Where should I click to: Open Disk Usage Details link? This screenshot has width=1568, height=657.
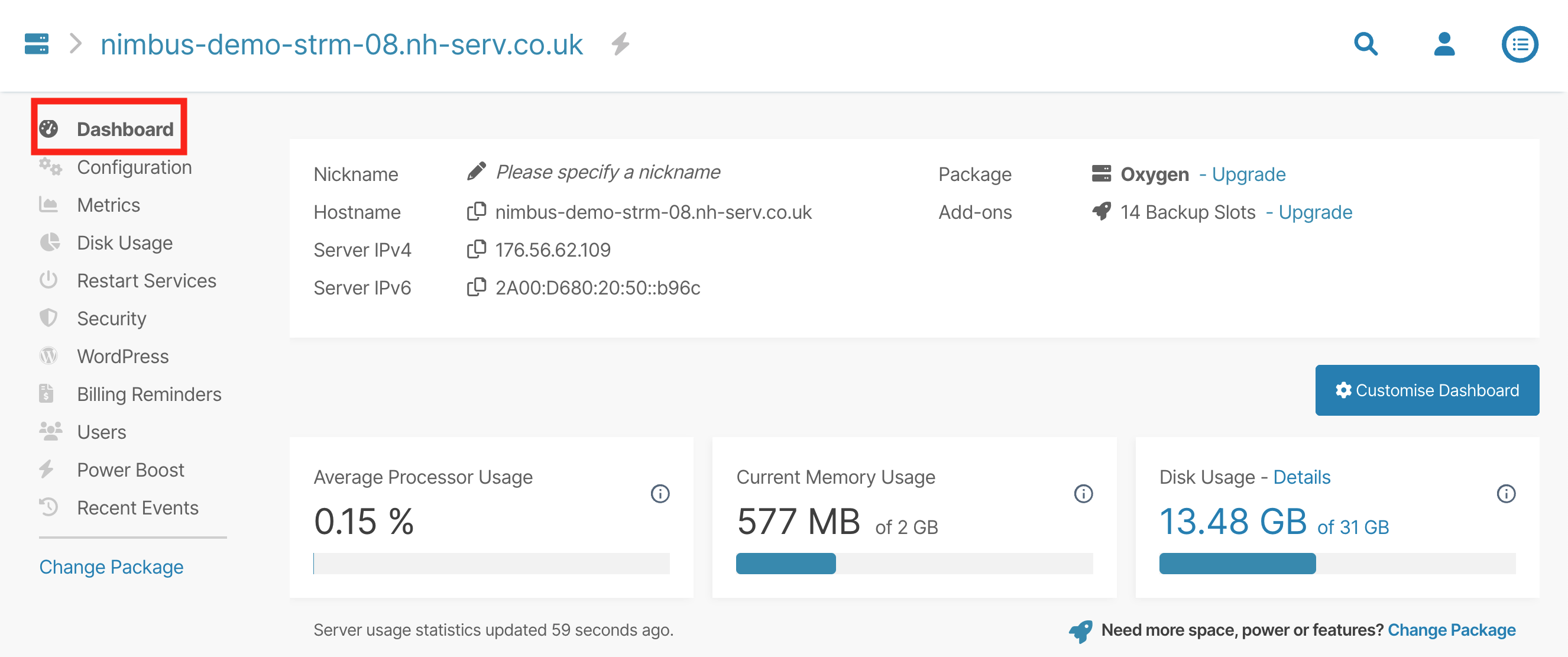tap(1301, 477)
